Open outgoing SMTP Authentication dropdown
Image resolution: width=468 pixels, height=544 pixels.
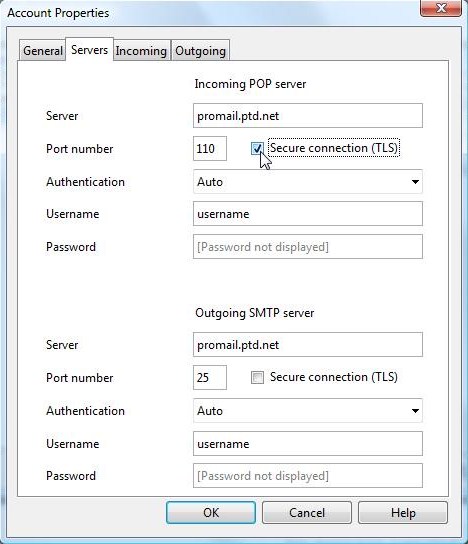(x=308, y=410)
